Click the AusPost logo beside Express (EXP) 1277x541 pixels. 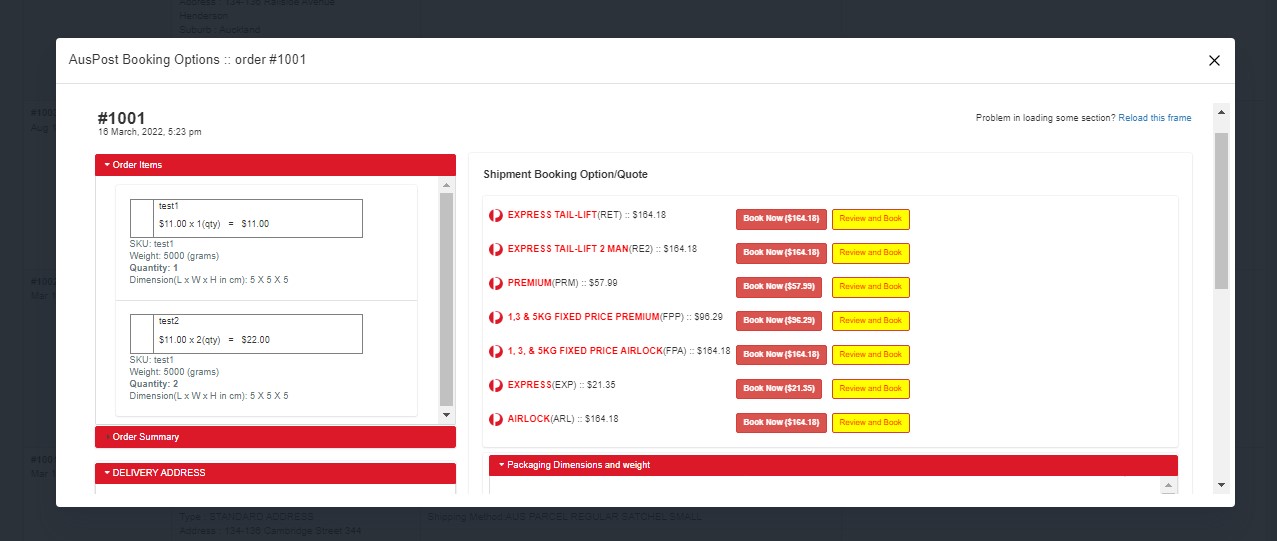click(x=495, y=385)
